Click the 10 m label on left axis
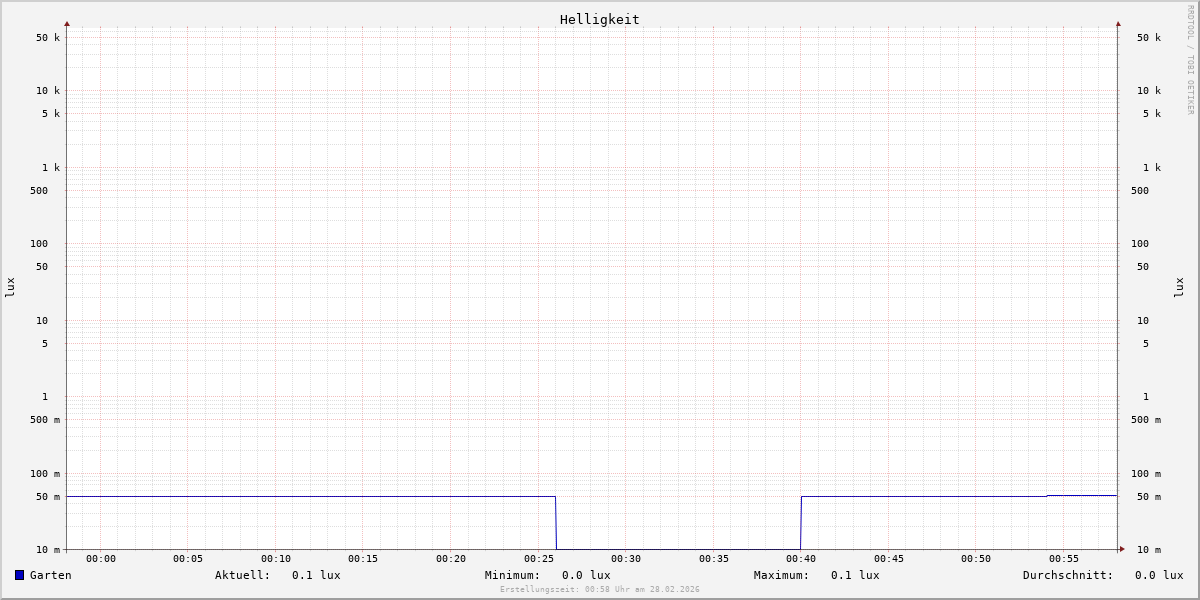Screen dimensions: 1200x600 [x=48, y=550]
